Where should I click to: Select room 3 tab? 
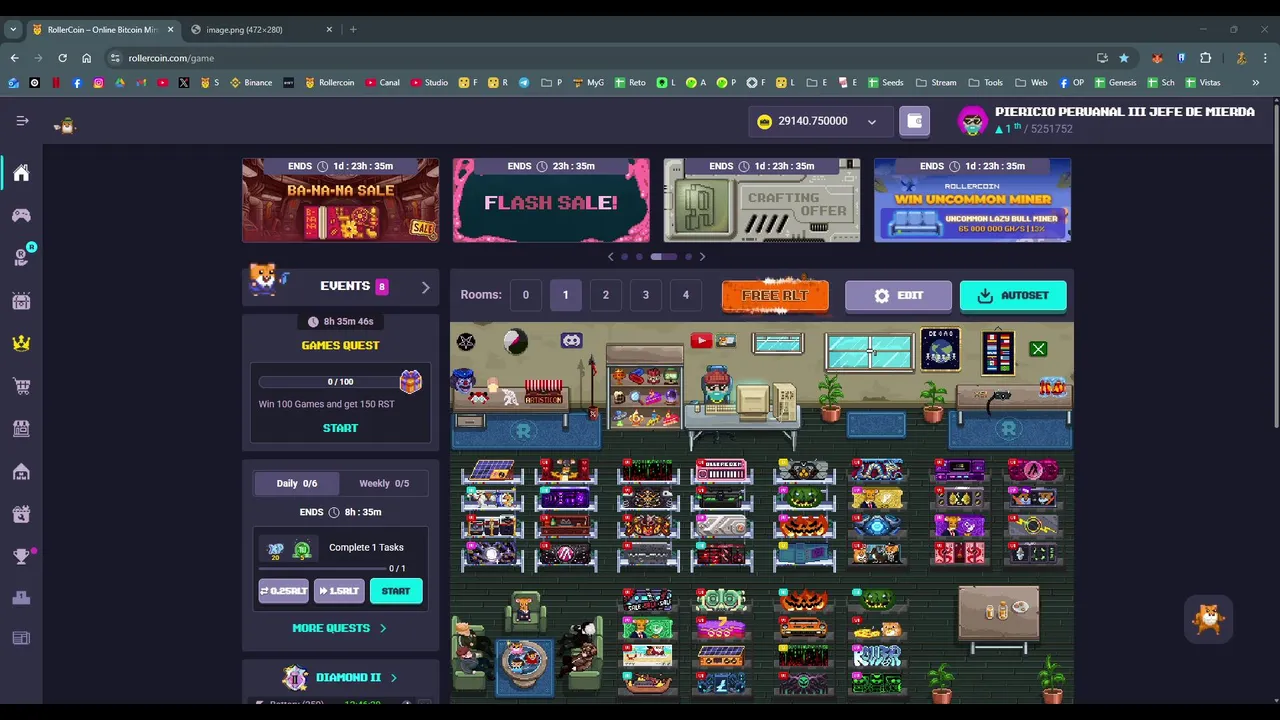click(x=645, y=295)
